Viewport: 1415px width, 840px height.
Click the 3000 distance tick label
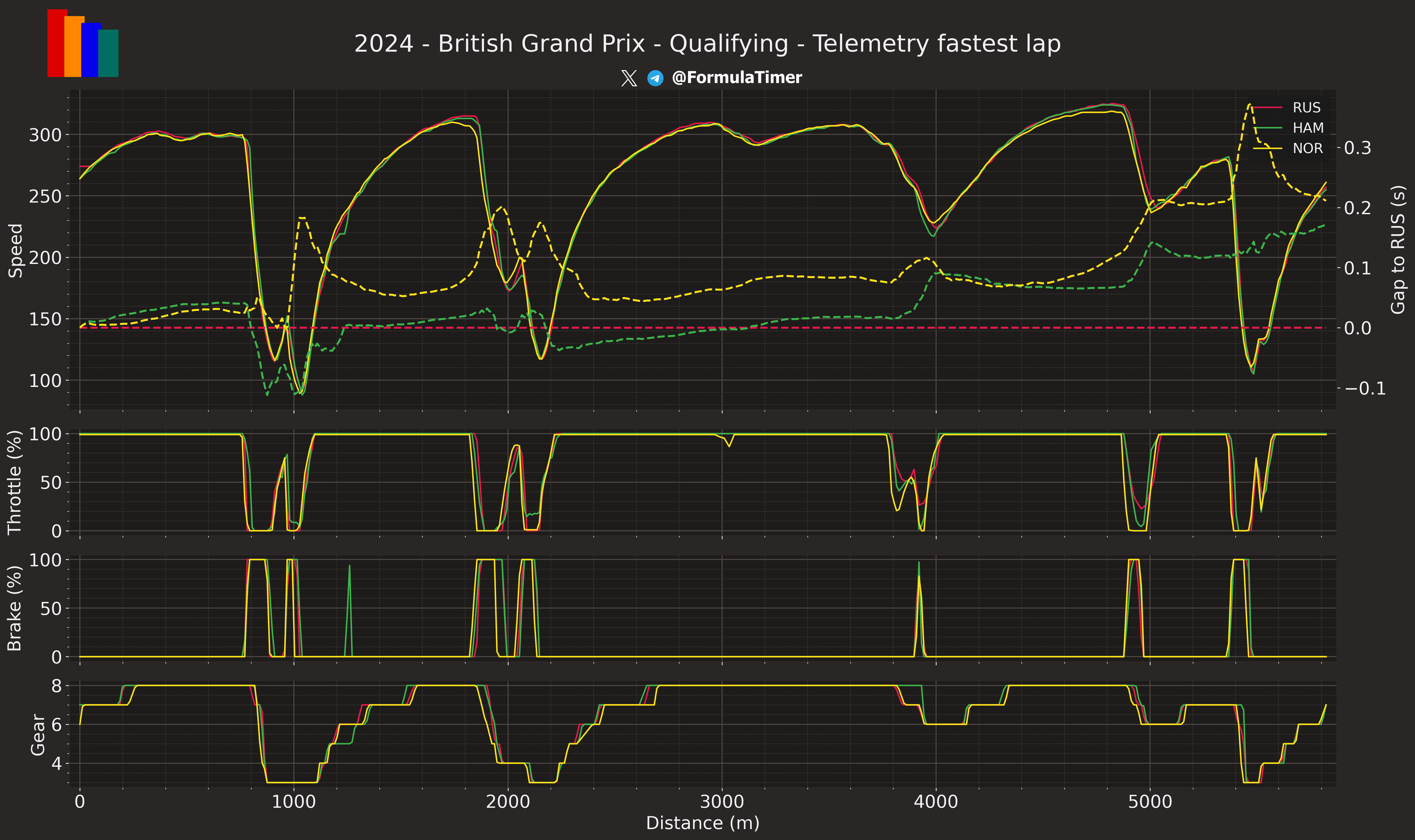722,802
